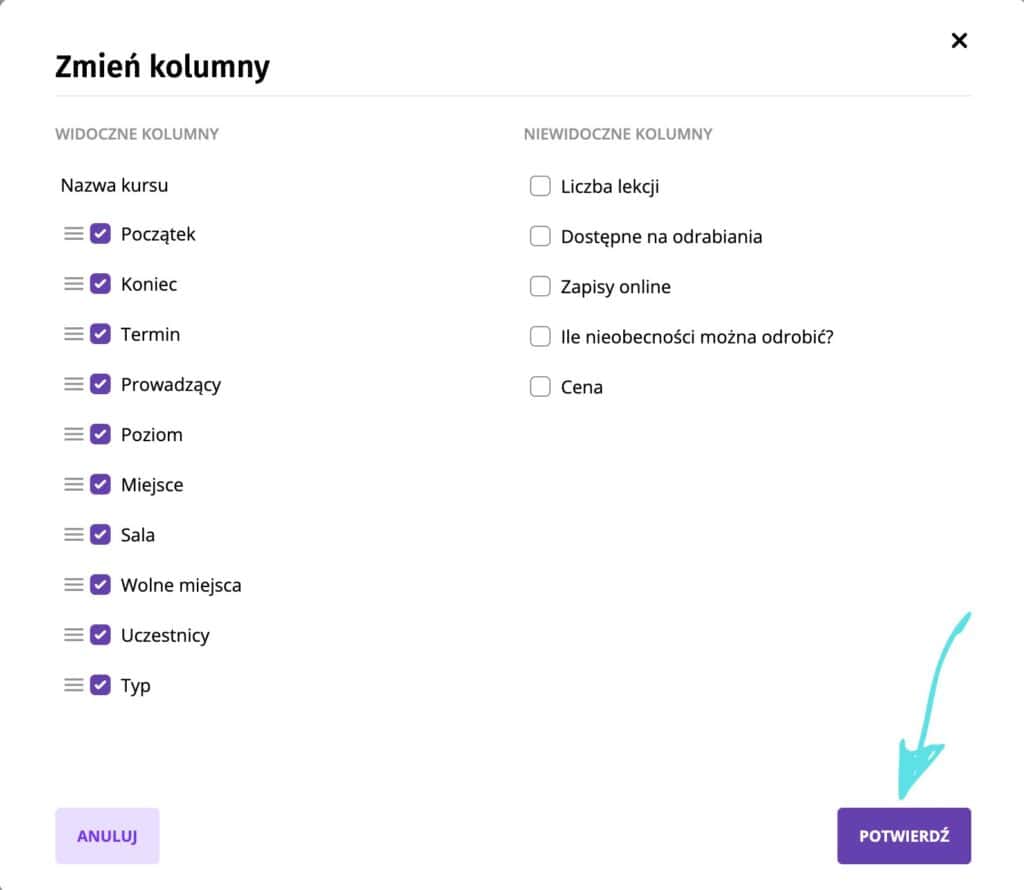
Task: Click the drag handle icon beside Początek
Action: click(x=74, y=234)
